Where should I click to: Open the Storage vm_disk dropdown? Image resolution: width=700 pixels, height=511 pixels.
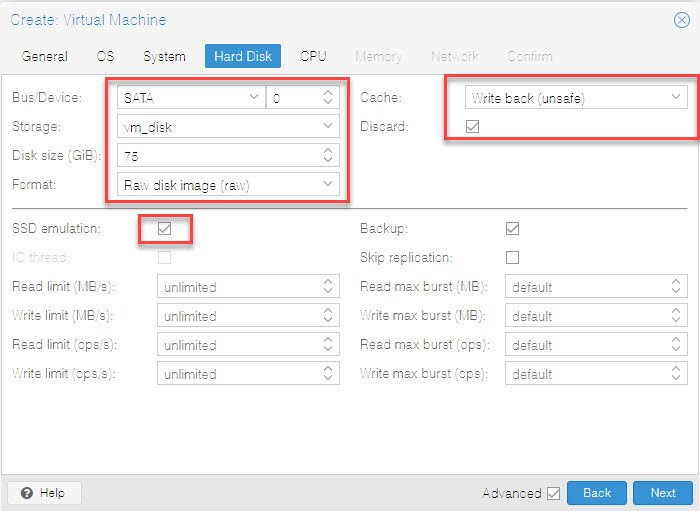[x=228, y=126]
